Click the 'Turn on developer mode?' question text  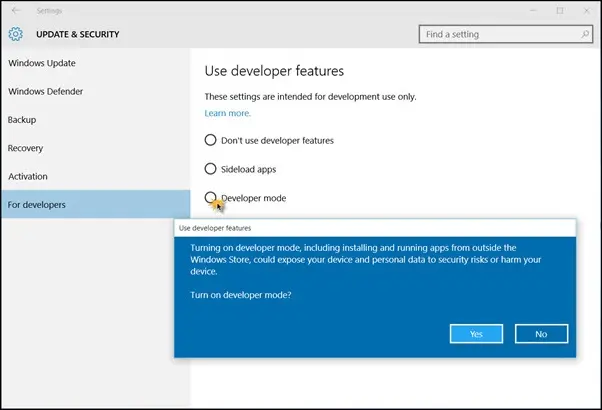(241, 295)
